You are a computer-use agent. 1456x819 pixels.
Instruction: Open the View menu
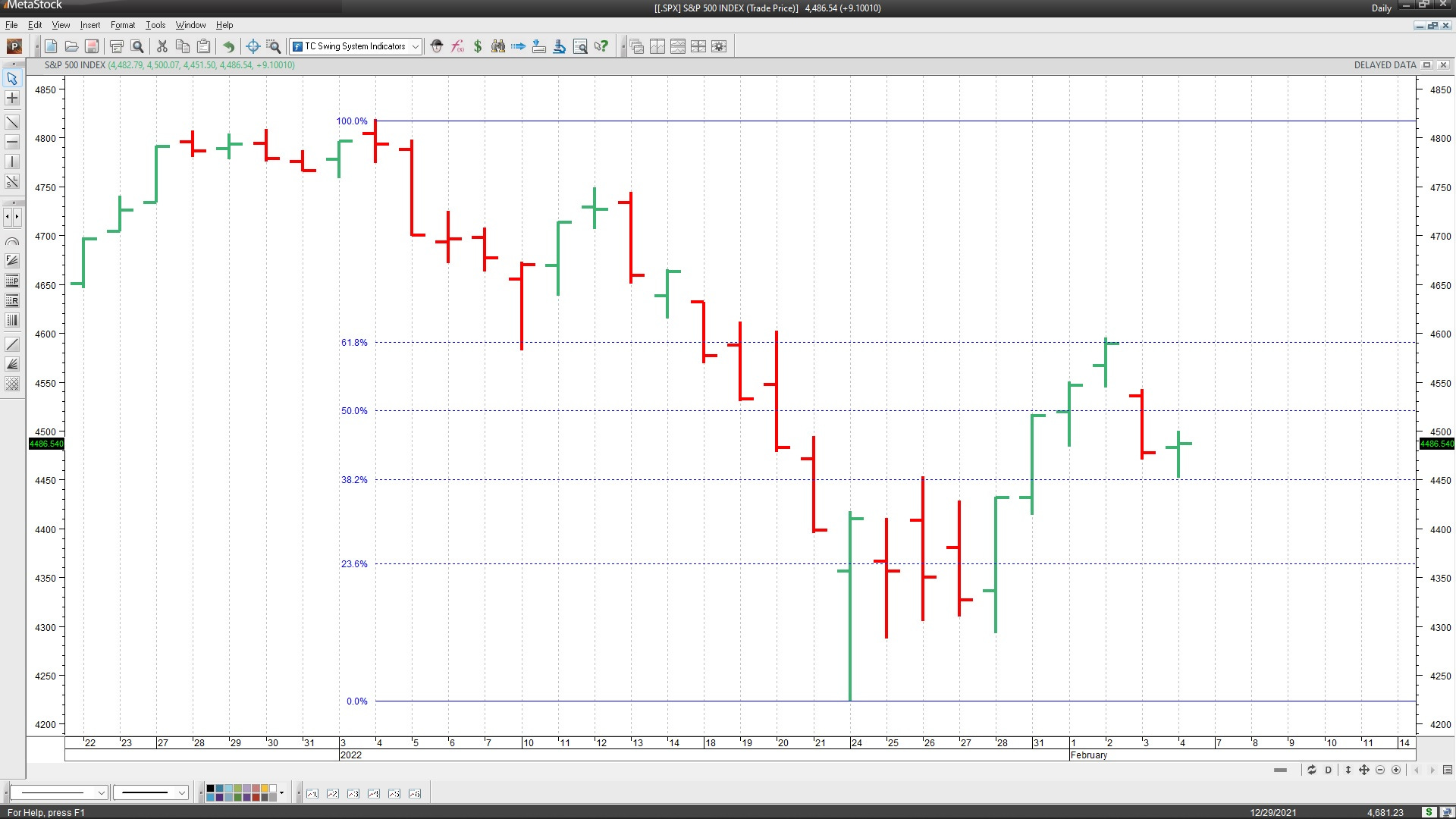[61, 25]
